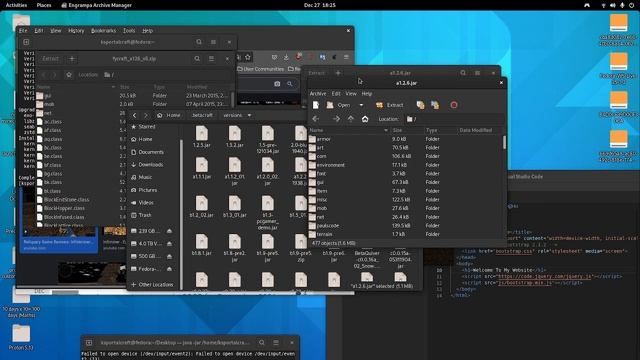Open the View menu in Engrampa window
The height and width of the screenshot is (360, 640).
pyautogui.click(x=351, y=93)
